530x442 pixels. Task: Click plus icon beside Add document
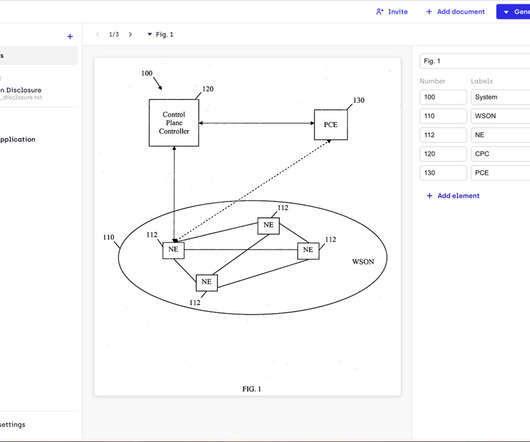click(429, 12)
